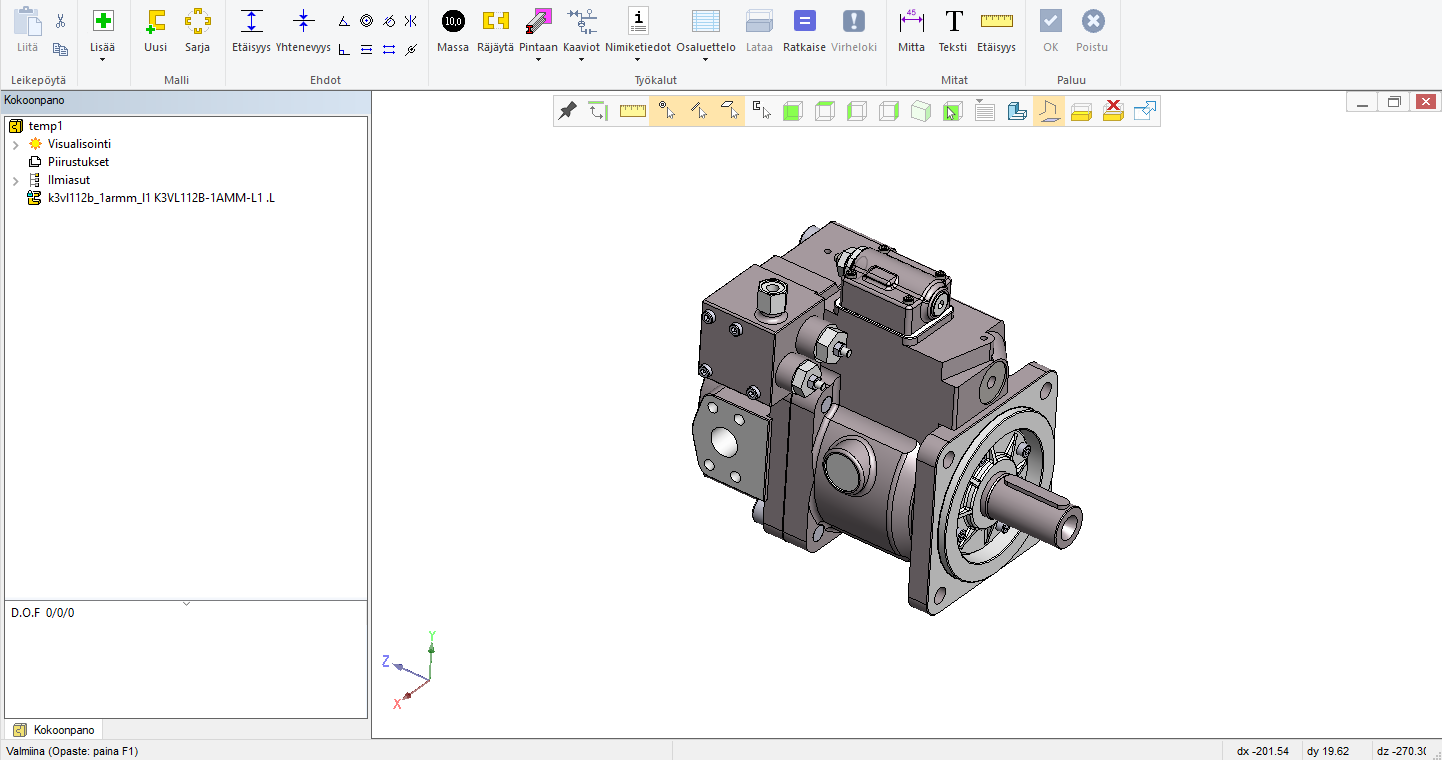Select the Räjäytä explode tool
The width and height of the screenshot is (1442, 760).
coord(495,21)
